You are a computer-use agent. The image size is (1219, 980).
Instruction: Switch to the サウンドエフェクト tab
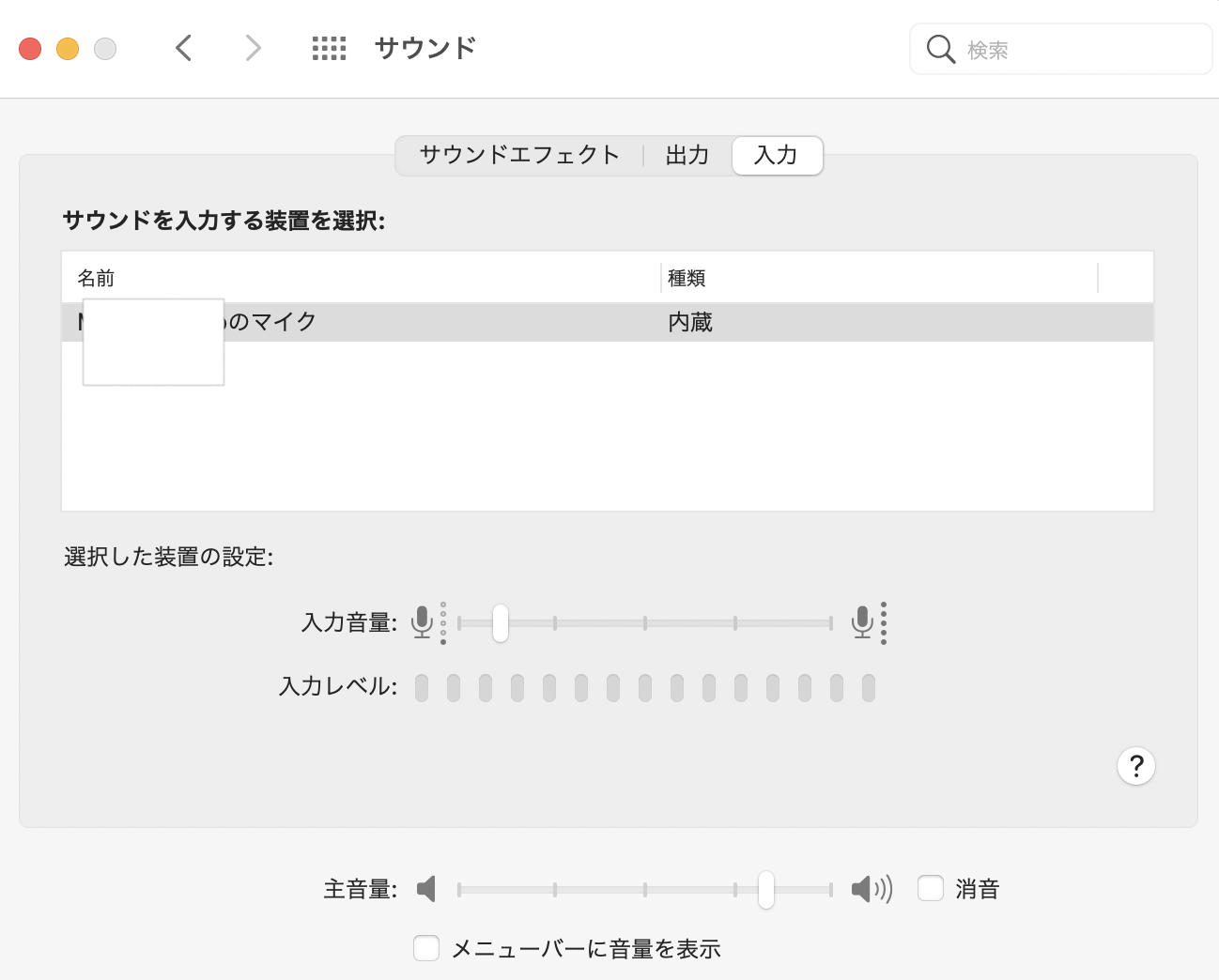pyautogui.click(x=519, y=155)
